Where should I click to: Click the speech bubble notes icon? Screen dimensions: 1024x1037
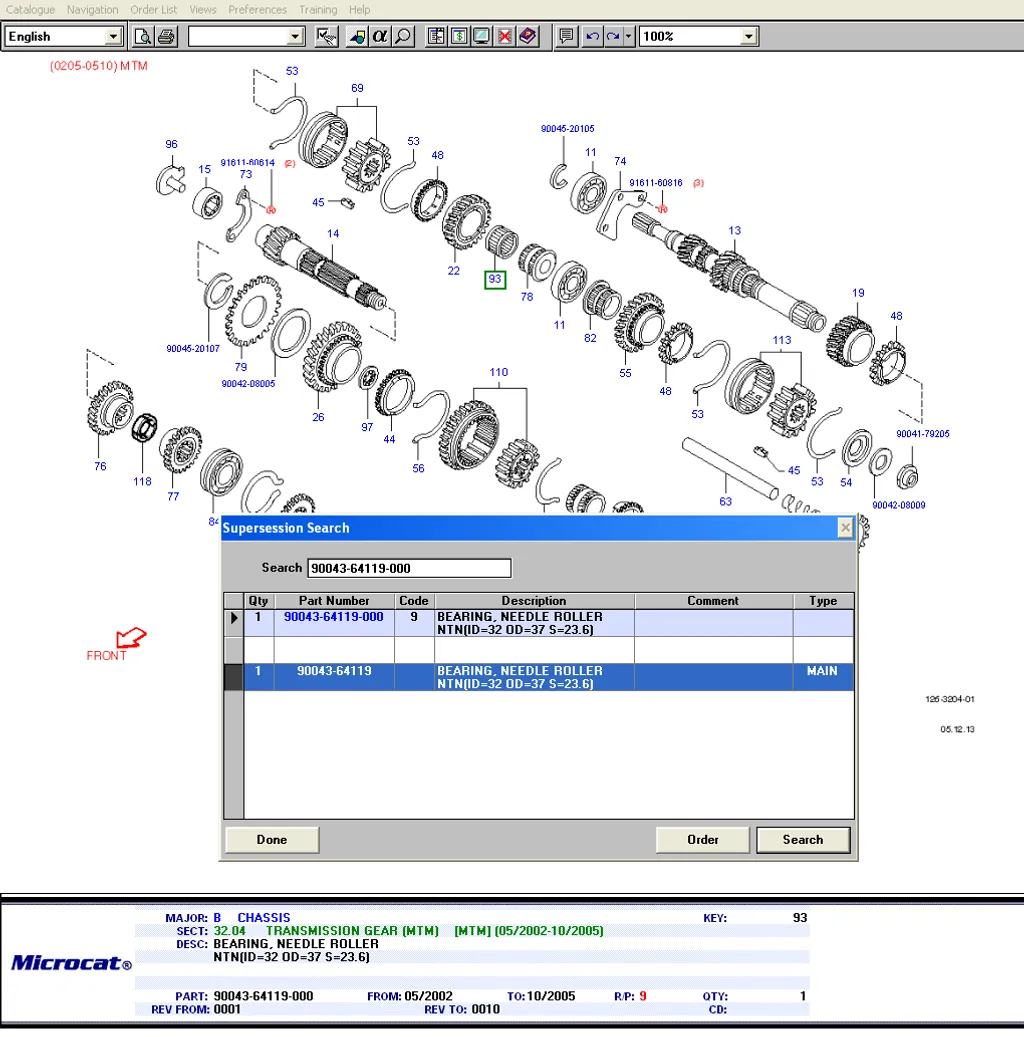pyautogui.click(x=566, y=36)
